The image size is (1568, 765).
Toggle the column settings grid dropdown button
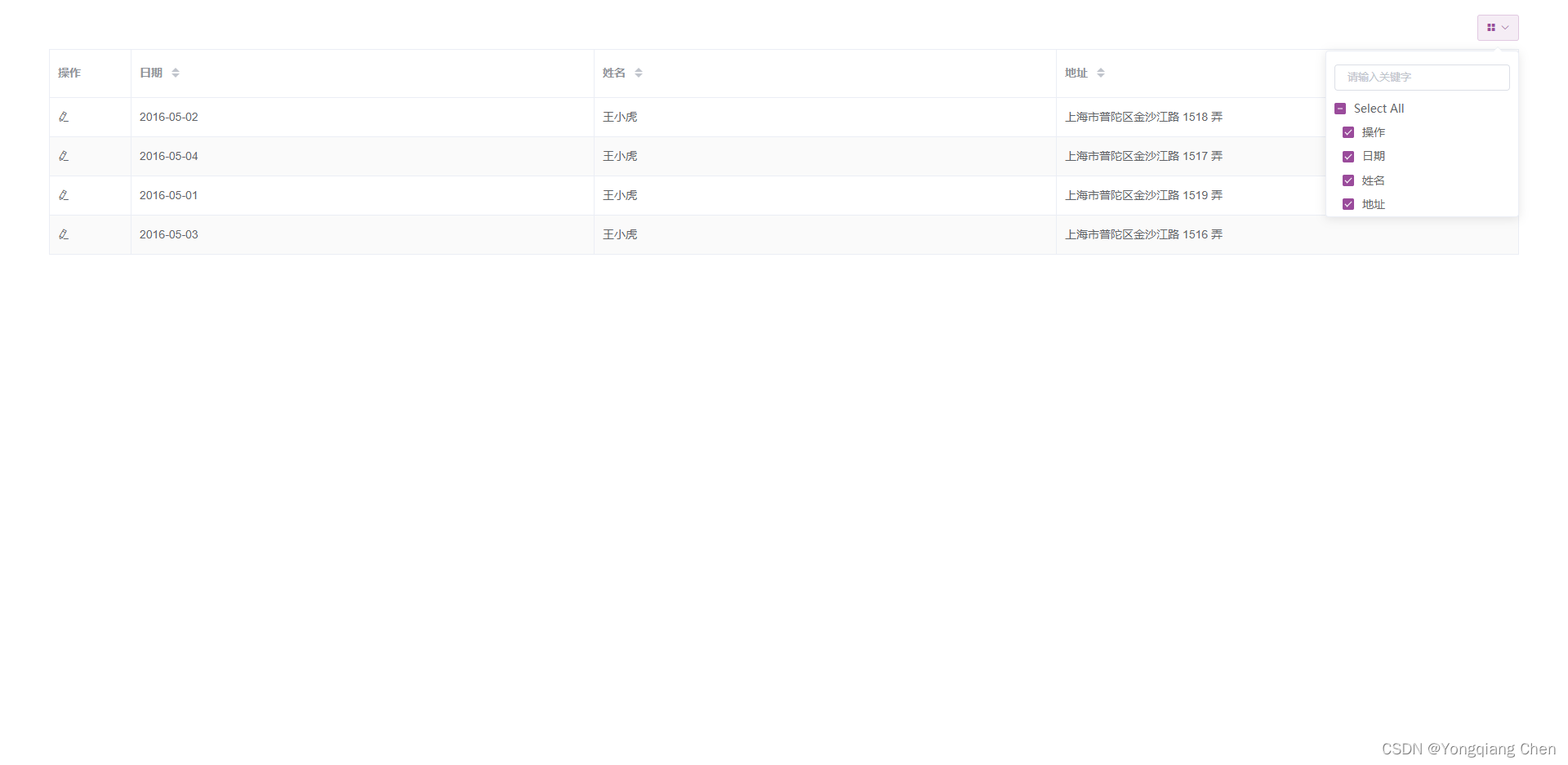[x=1498, y=28]
